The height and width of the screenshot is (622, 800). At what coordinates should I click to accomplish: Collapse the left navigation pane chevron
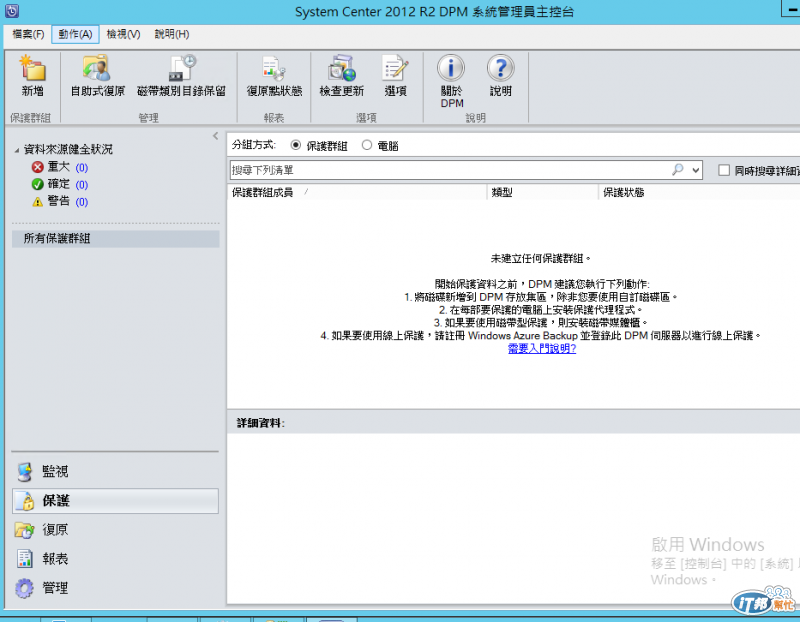215,136
